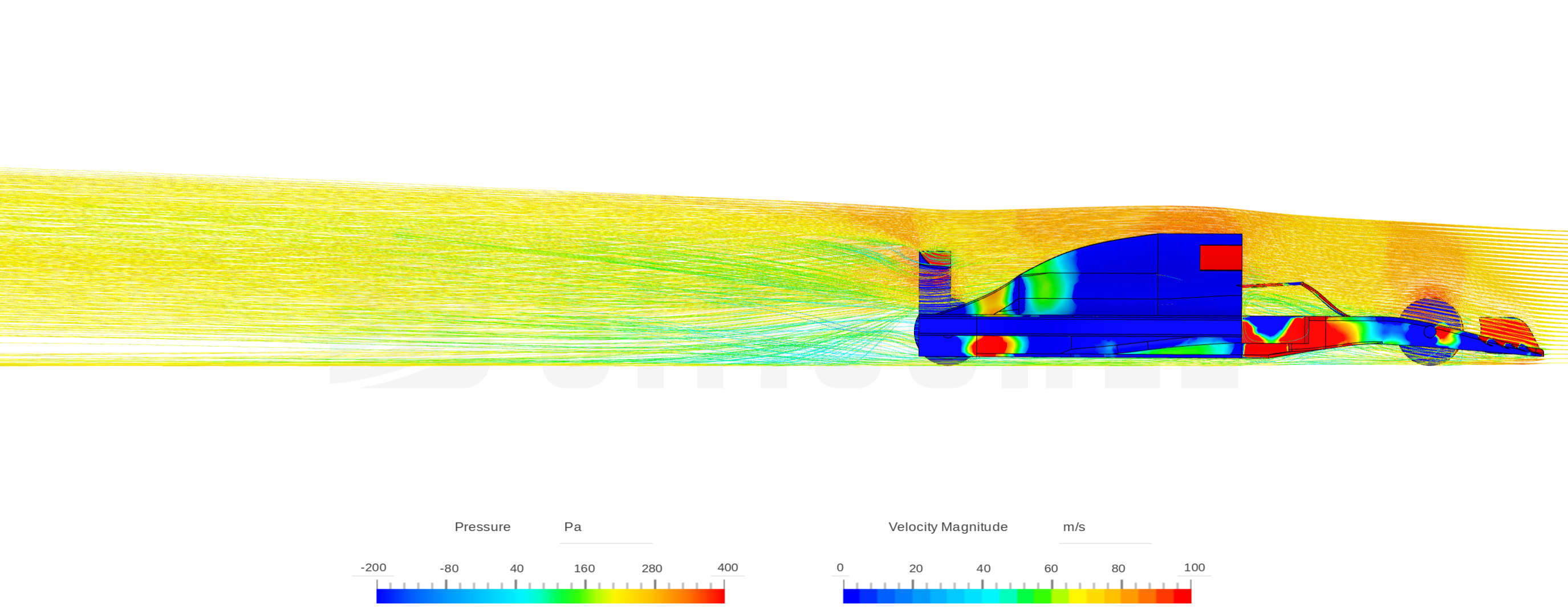Select the 20 velocity tick label
Screen dimensions: 1568x616
coord(916,569)
